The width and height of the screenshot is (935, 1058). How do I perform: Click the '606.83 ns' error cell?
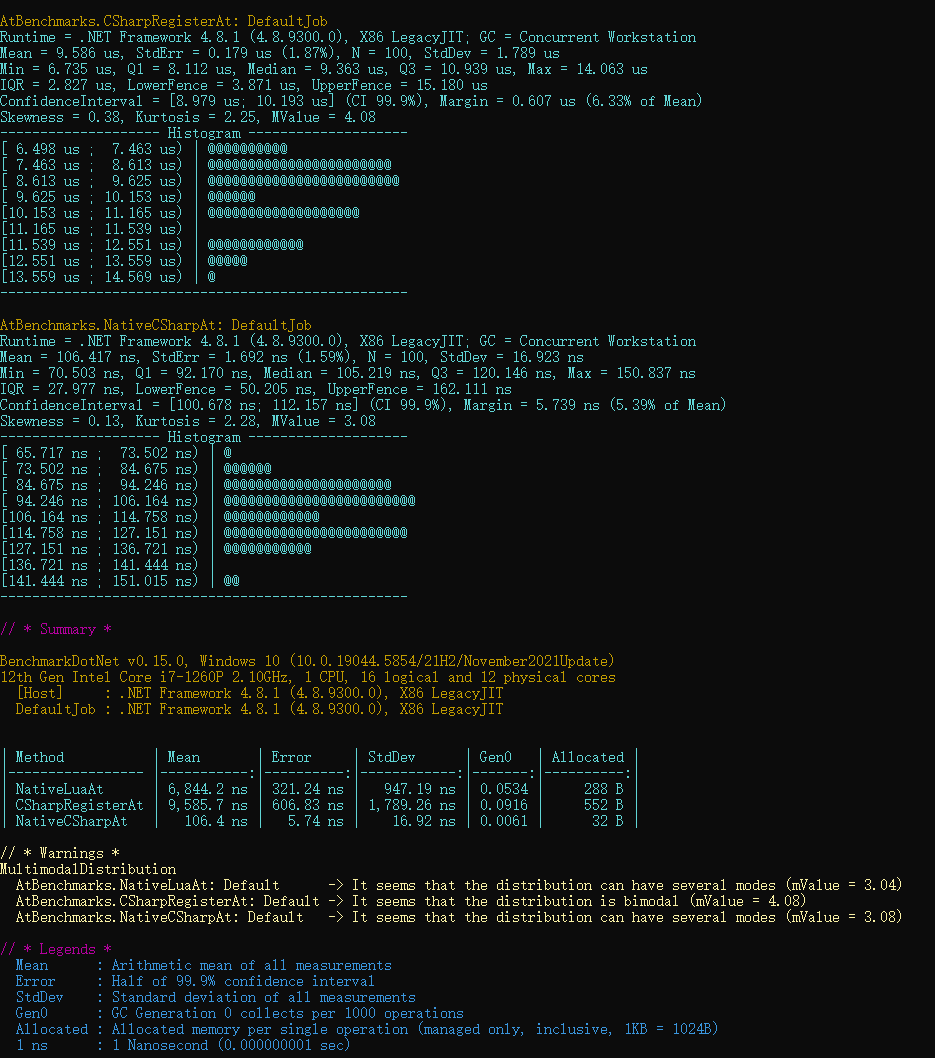(x=308, y=806)
